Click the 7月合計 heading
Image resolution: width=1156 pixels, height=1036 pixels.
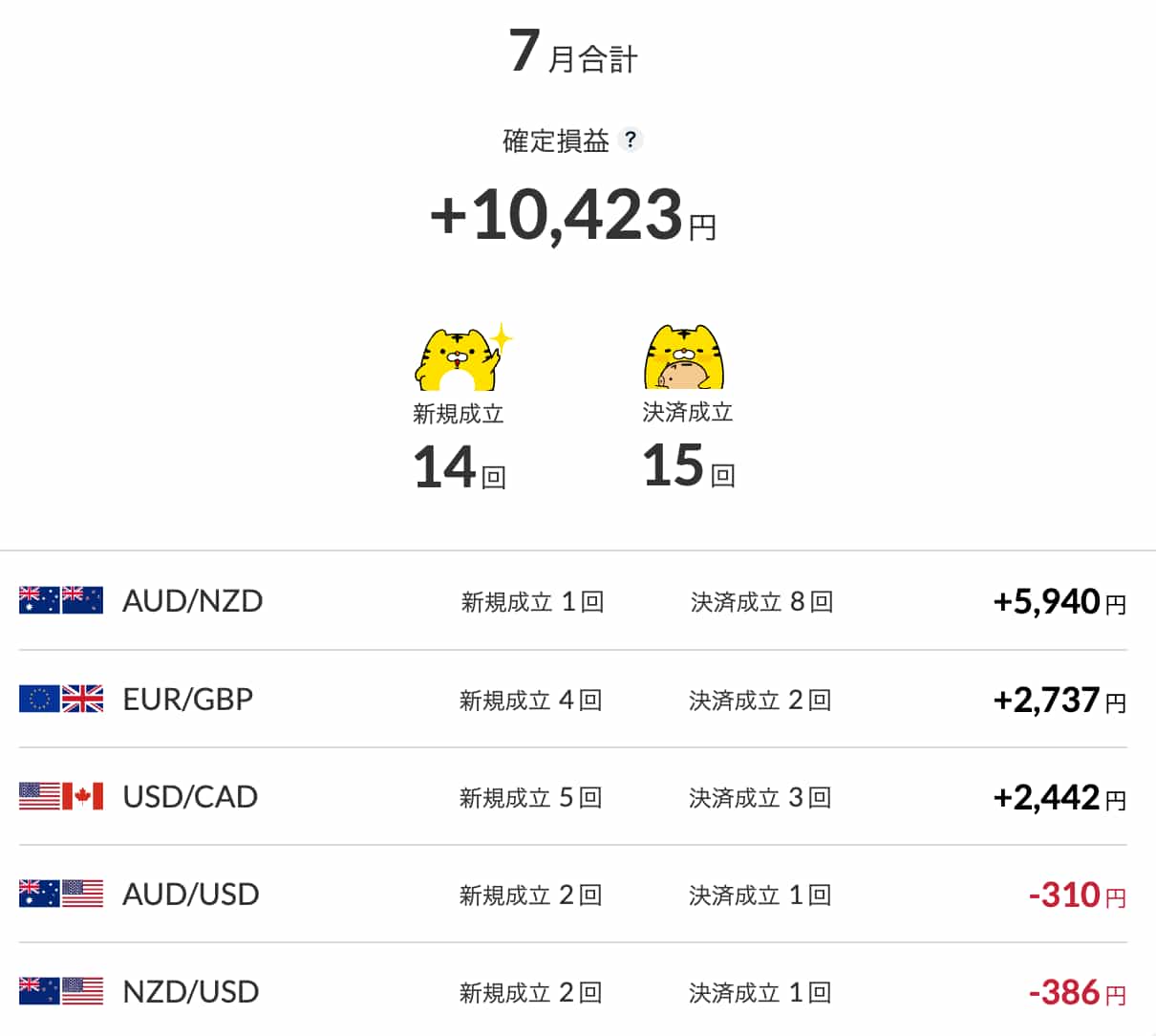pyautogui.click(x=573, y=51)
